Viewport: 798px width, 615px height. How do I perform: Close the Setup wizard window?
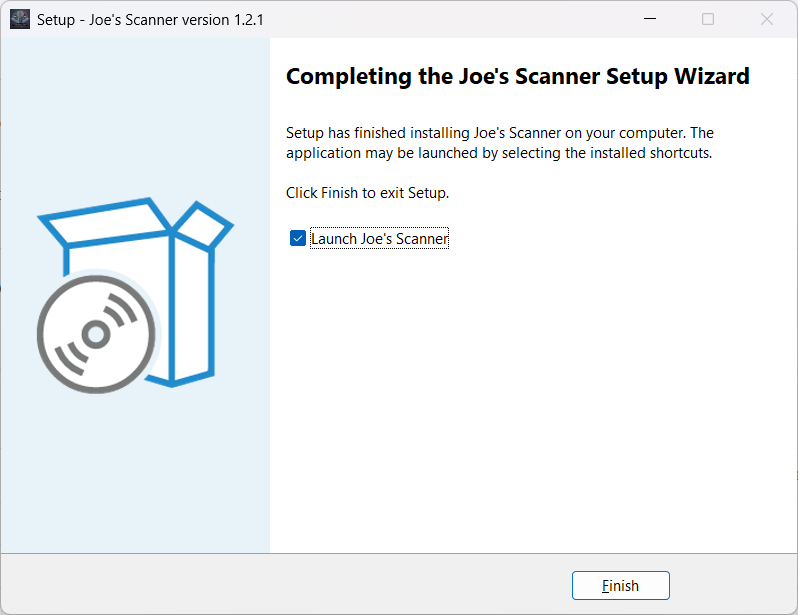coord(767,19)
